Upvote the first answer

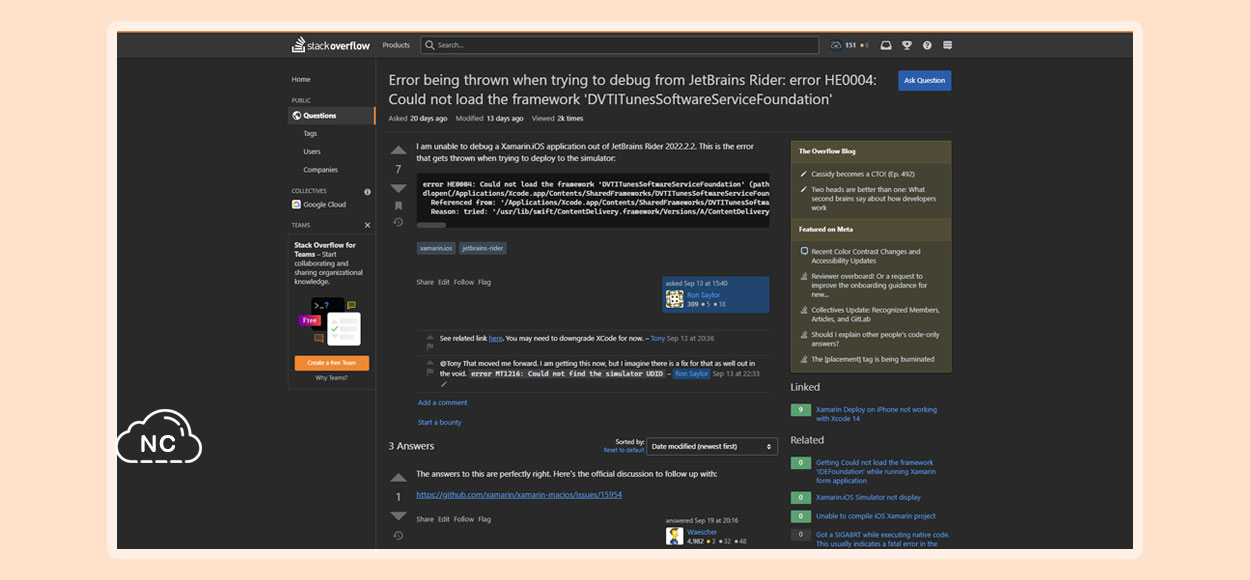[x=398, y=478]
